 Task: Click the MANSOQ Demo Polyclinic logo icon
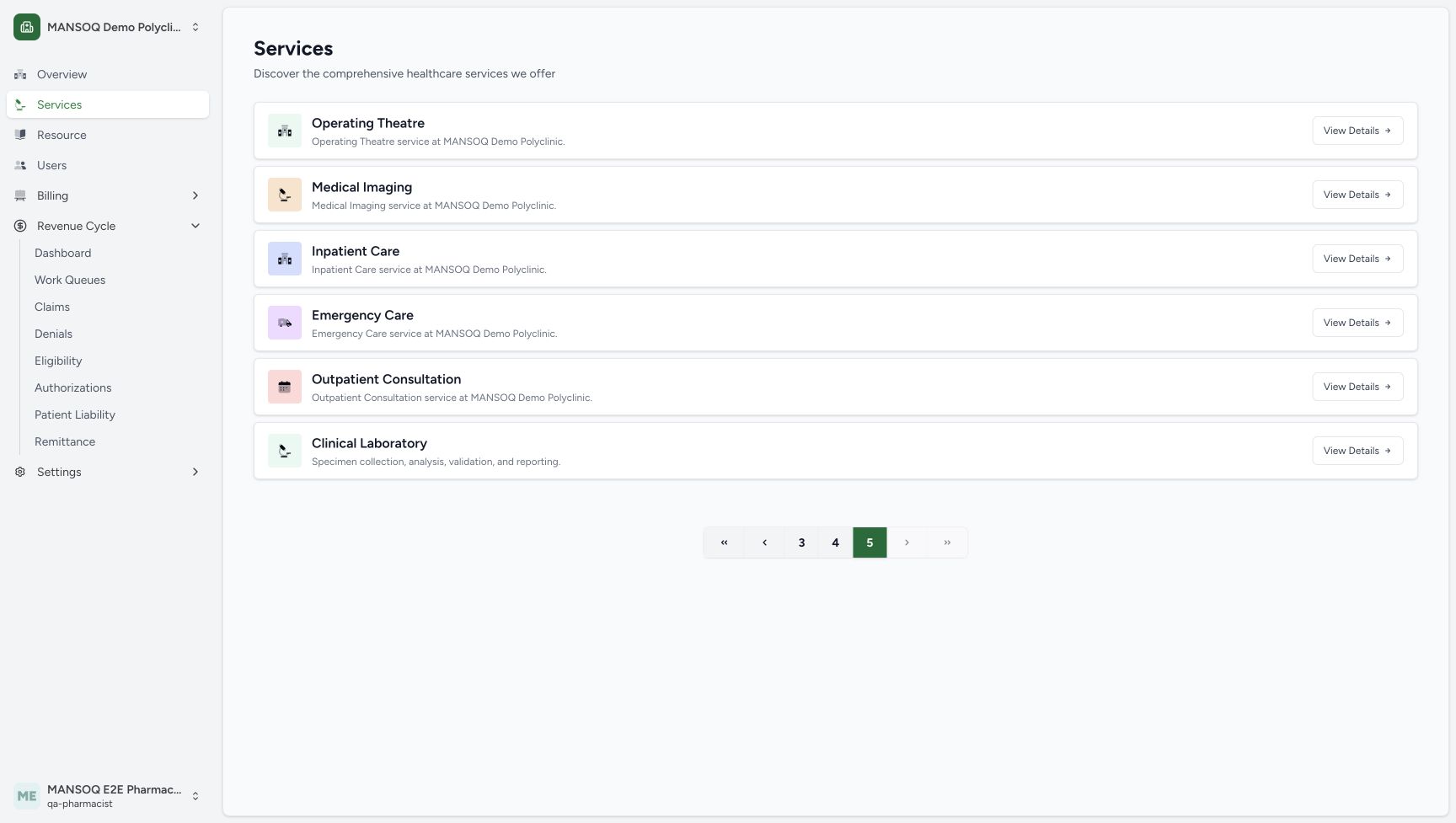pos(27,27)
